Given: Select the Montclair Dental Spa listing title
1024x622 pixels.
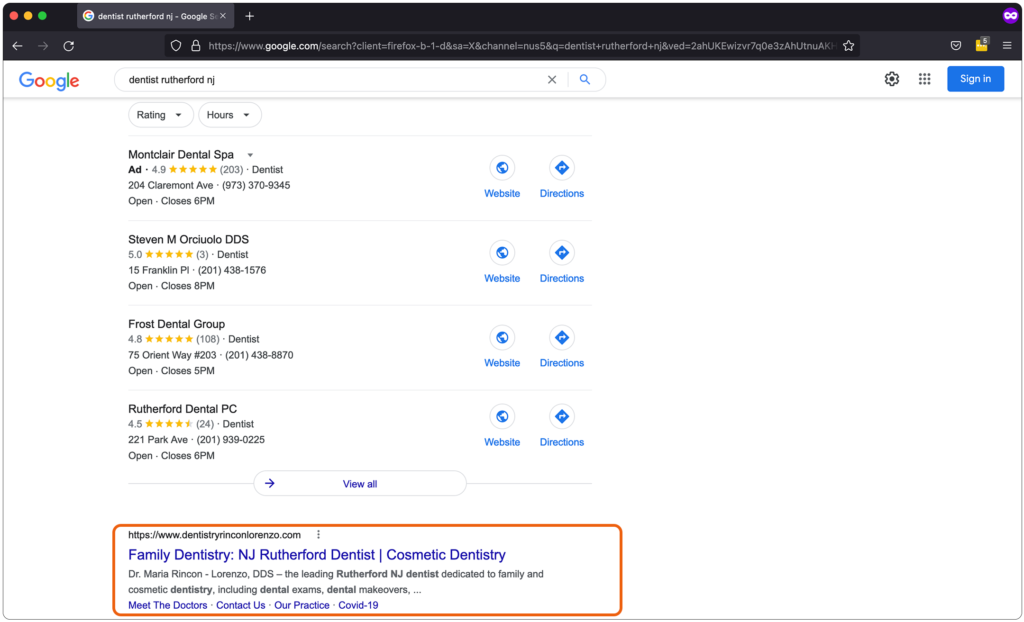Looking at the screenshot, I should 181,155.
